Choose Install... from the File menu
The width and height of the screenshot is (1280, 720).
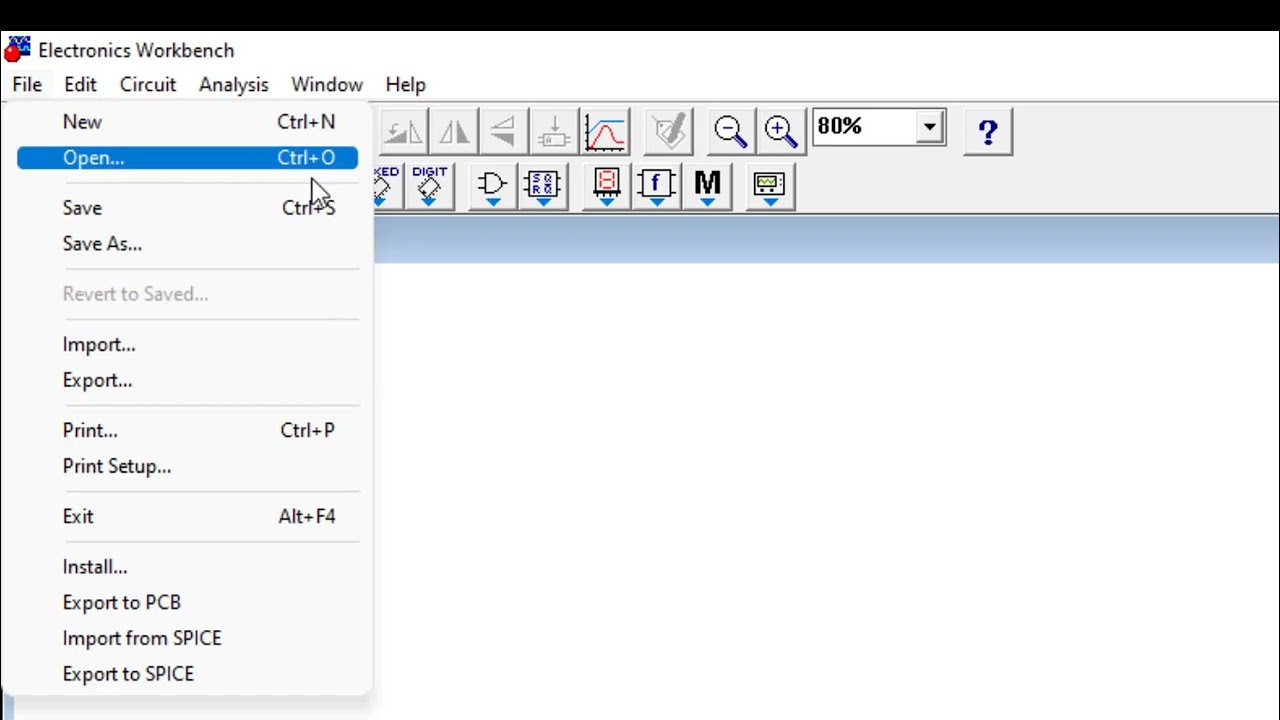[x=187, y=567]
